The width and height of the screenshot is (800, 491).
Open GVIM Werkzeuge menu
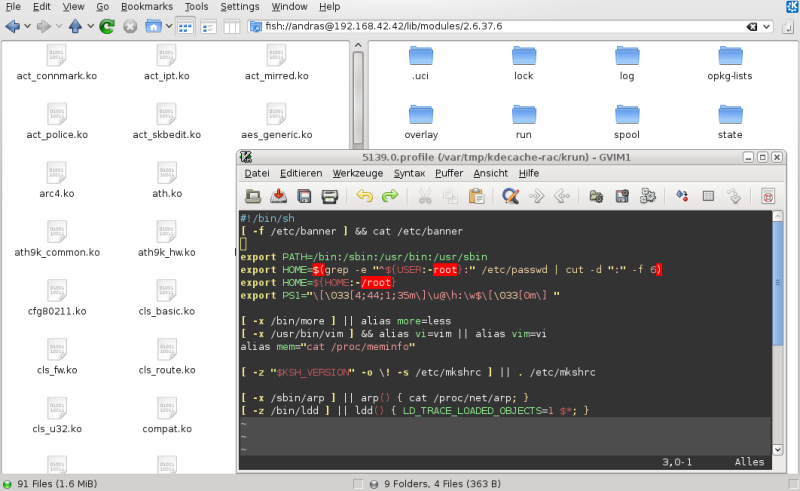point(358,173)
